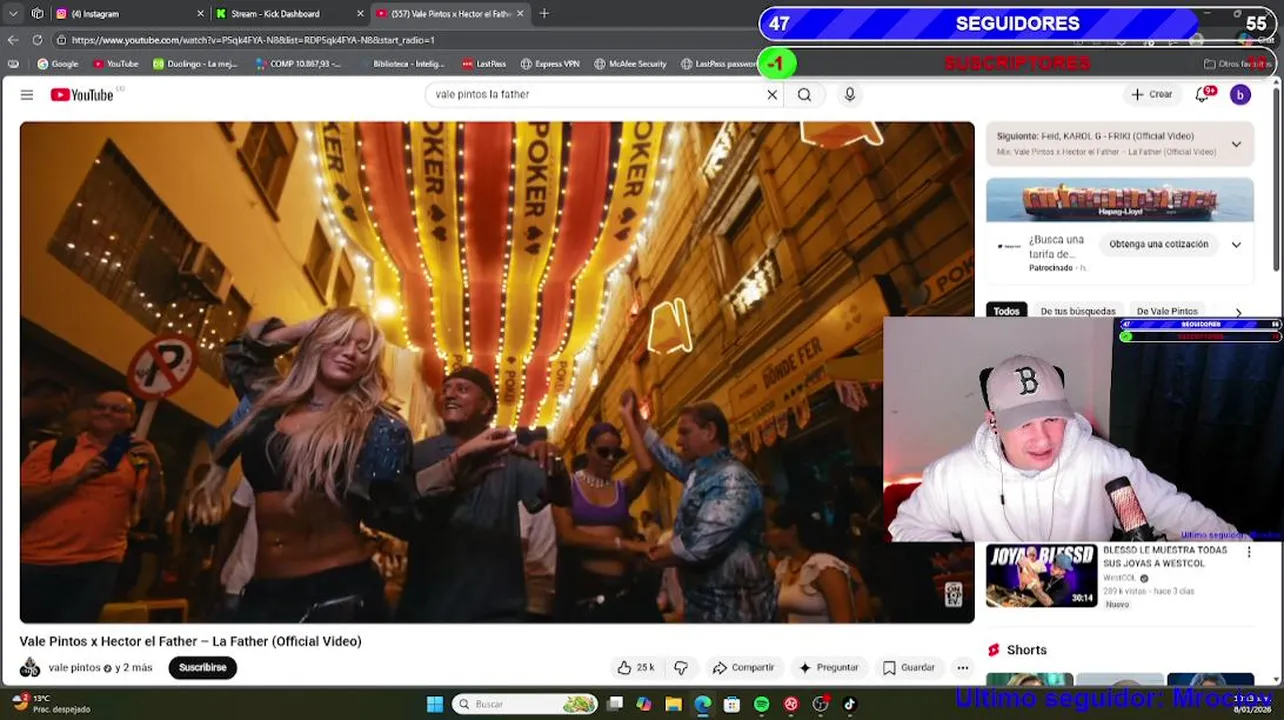Image resolution: width=1284 pixels, height=720 pixels.
Task: Open a new browser tab
Action: [544, 14]
